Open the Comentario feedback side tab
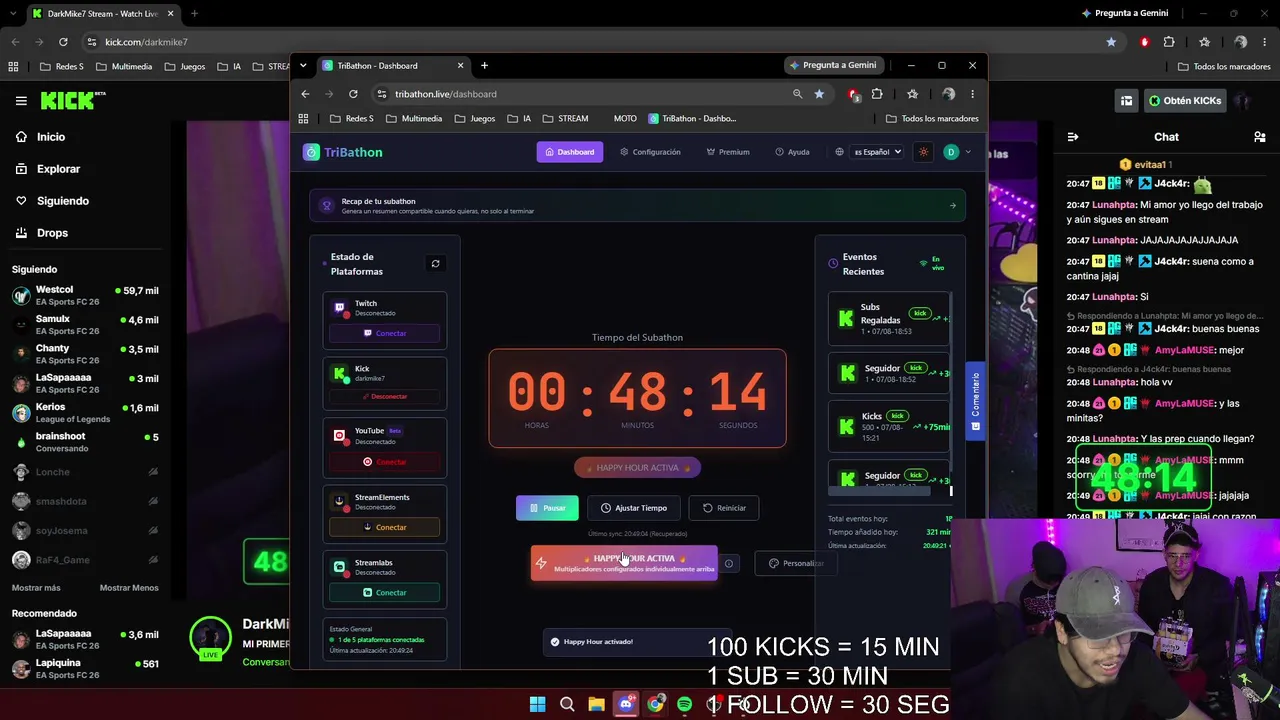 [x=976, y=403]
